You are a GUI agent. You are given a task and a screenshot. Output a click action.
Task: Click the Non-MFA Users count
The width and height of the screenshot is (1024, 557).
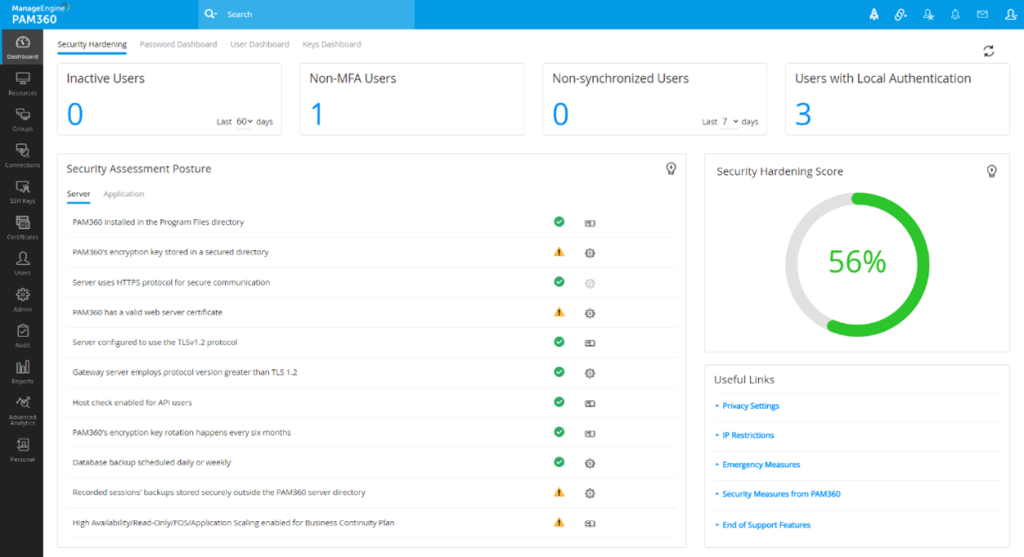317,115
